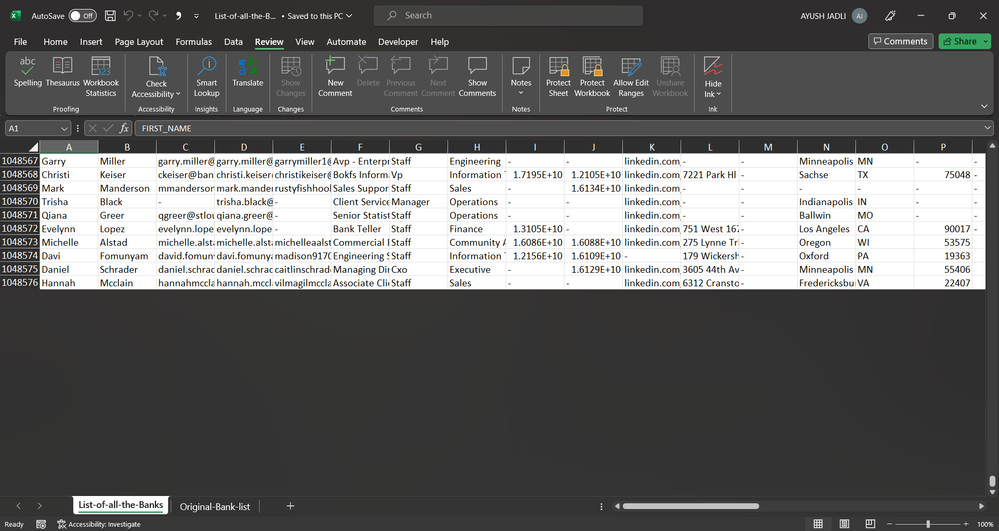Click Show Comments in ribbon
The width and height of the screenshot is (999, 531).
(x=477, y=76)
